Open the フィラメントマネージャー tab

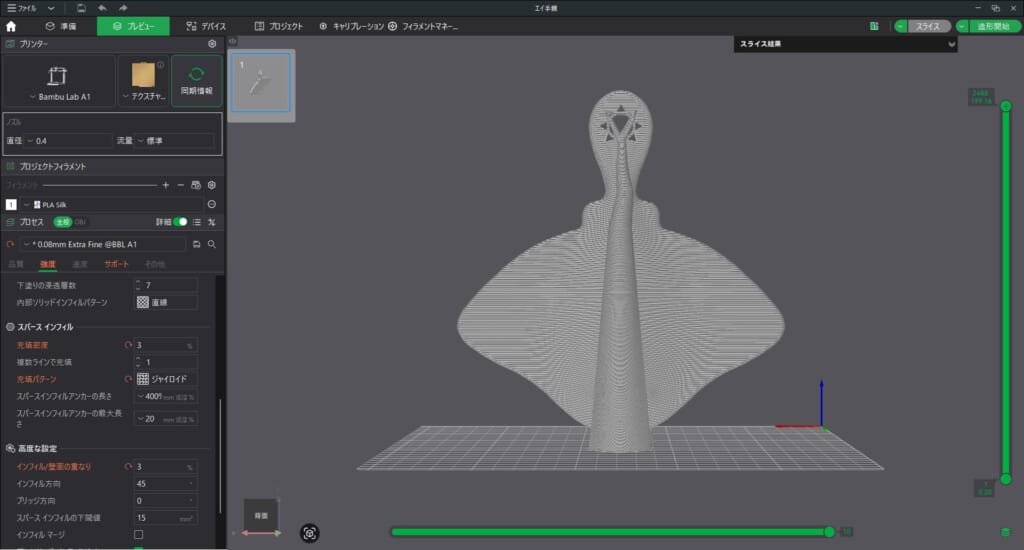click(x=423, y=26)
